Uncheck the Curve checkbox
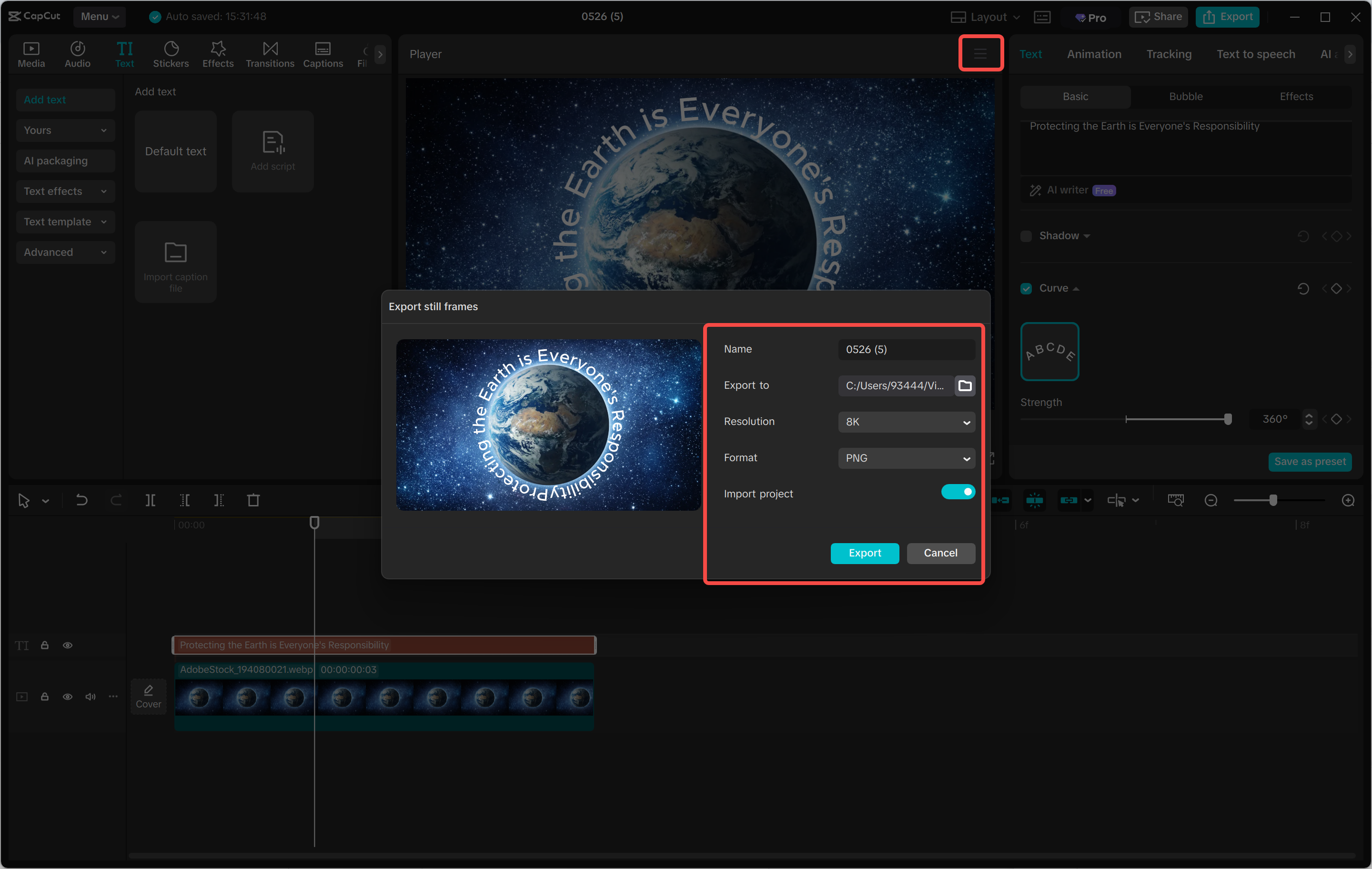The height and width of the screenshot is (869, 1372). (1026, 288)
